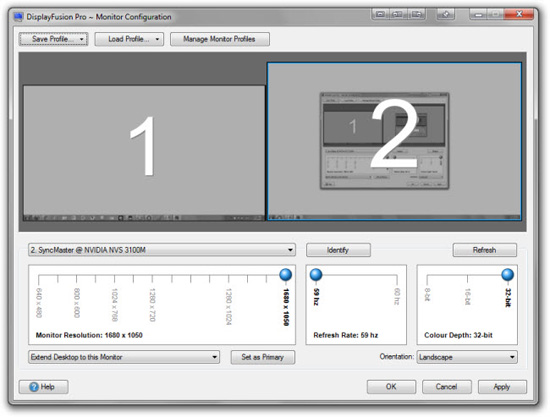Click the Identify button
The width and height of the screenshot is (550, 417).
338,250
